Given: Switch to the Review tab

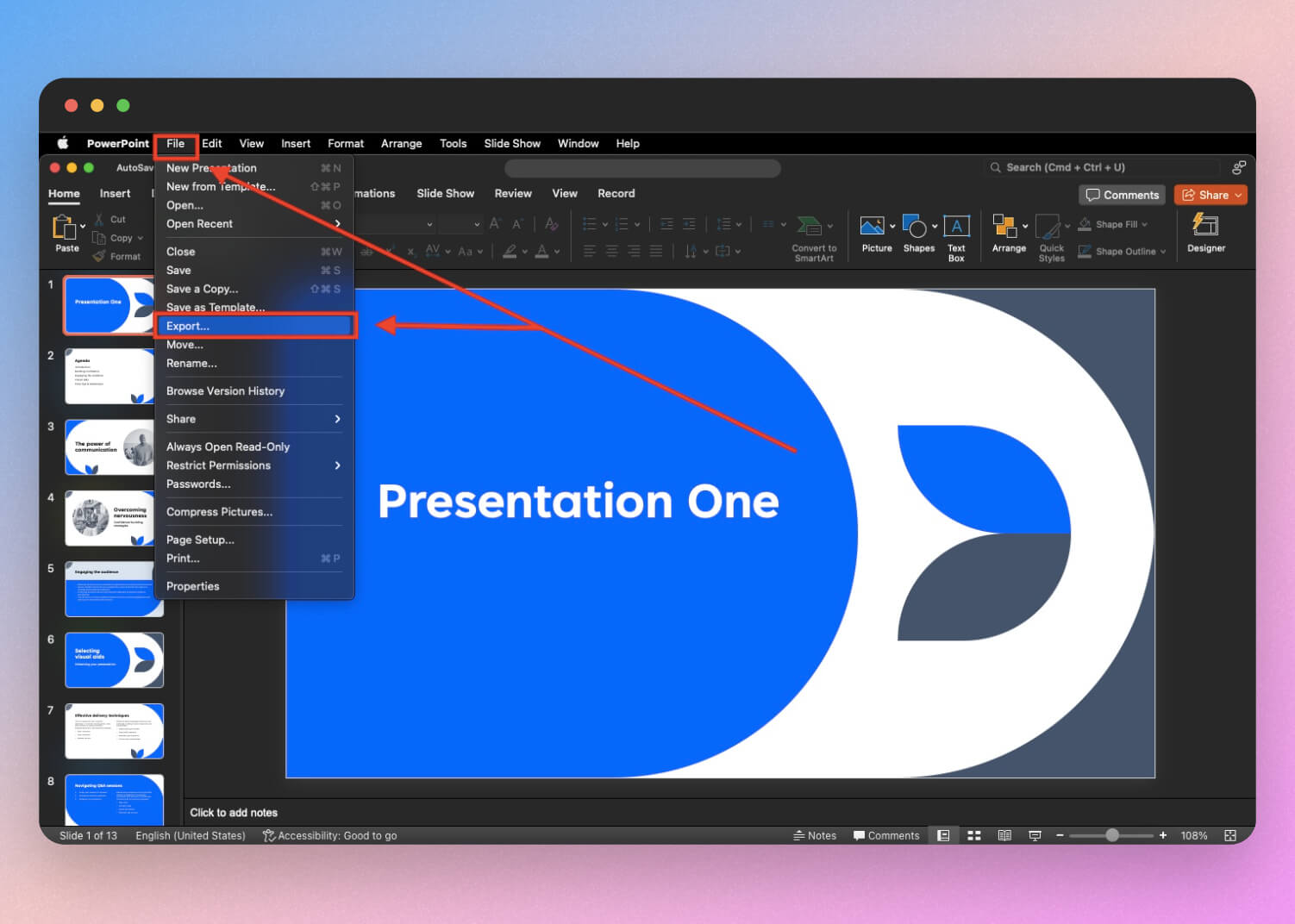Looking at the screenshot, I should (513, 193).
